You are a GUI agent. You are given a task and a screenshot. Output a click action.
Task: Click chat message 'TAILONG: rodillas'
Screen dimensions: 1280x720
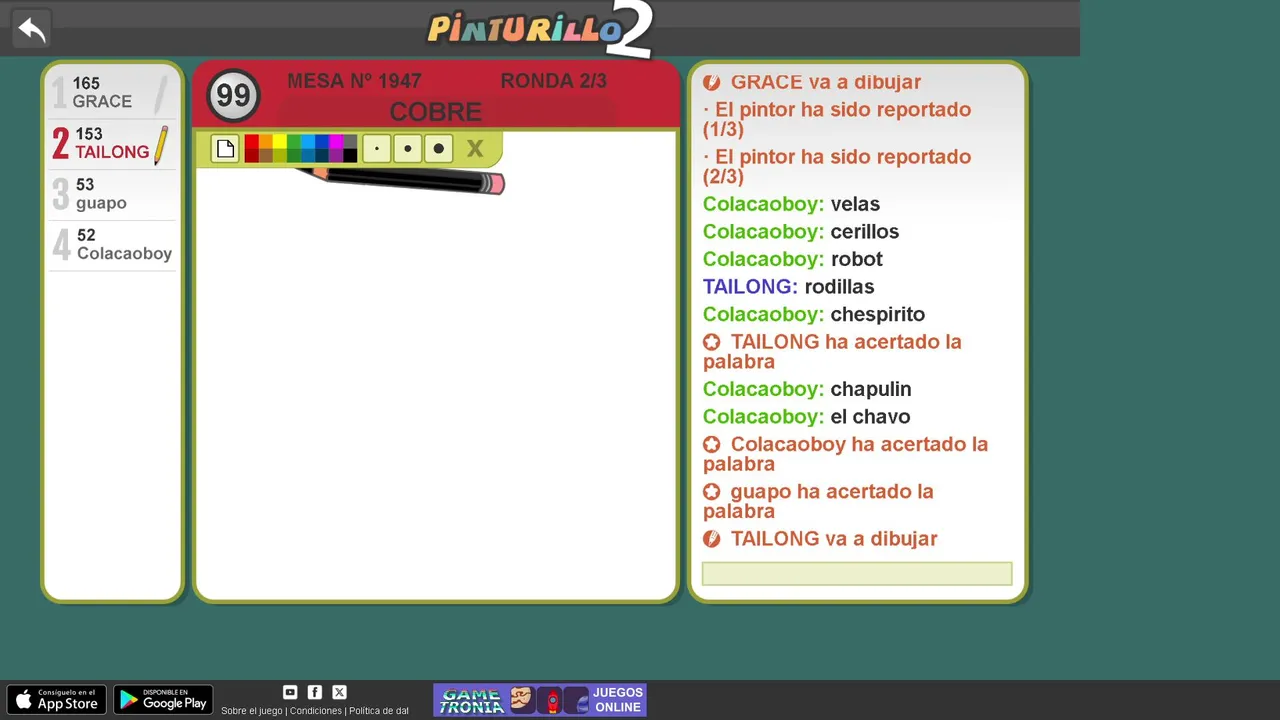pos(789,286)
